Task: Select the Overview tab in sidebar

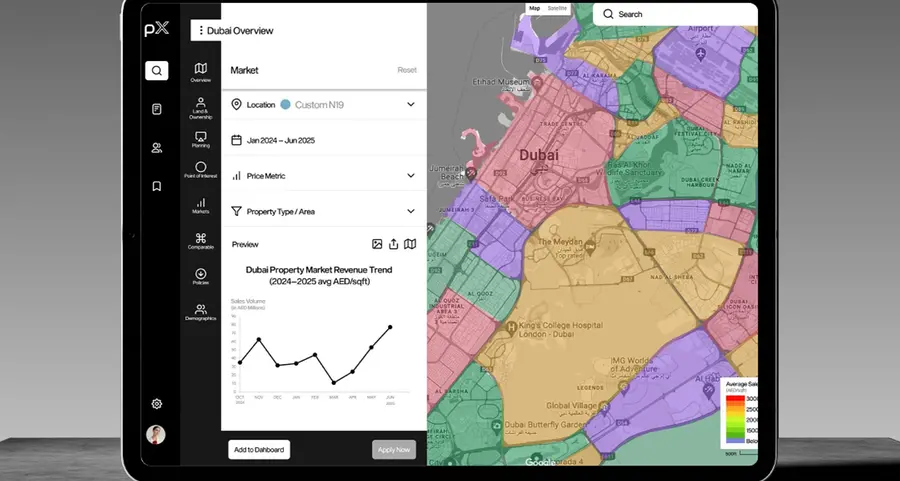Action: click(200, 71)
